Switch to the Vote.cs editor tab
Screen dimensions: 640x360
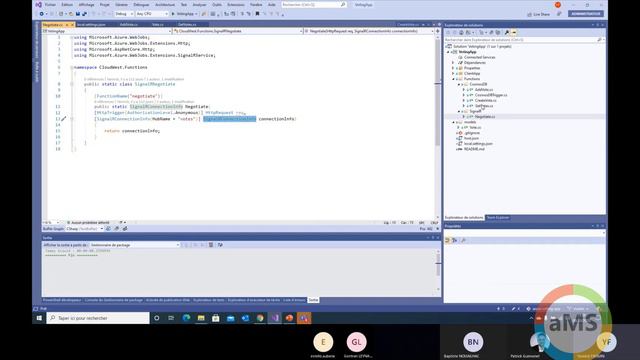click(x=158, y=25)
